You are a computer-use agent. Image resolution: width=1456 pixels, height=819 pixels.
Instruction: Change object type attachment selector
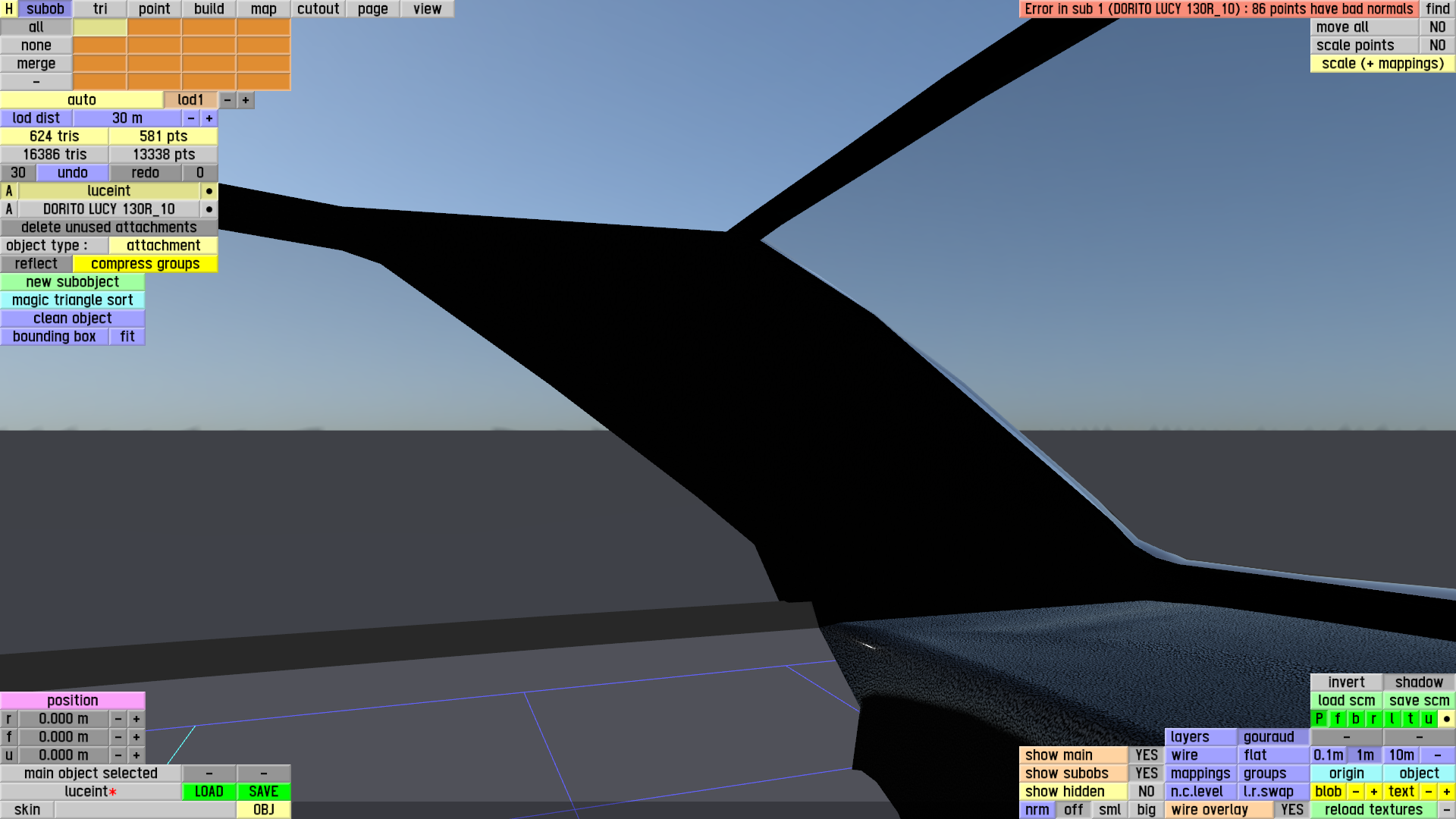point(163,246)
